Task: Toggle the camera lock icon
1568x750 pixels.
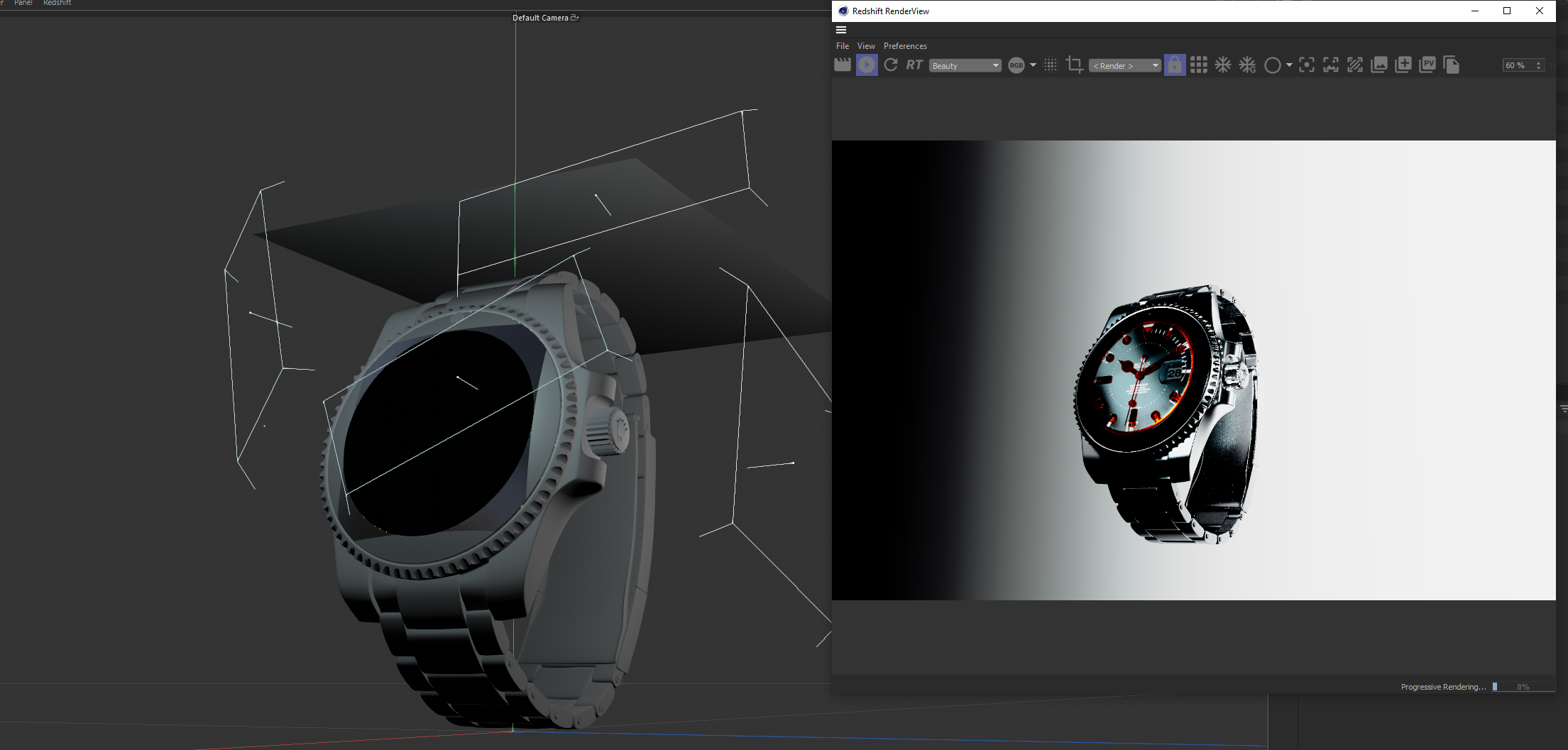Action: (1175, 65)
